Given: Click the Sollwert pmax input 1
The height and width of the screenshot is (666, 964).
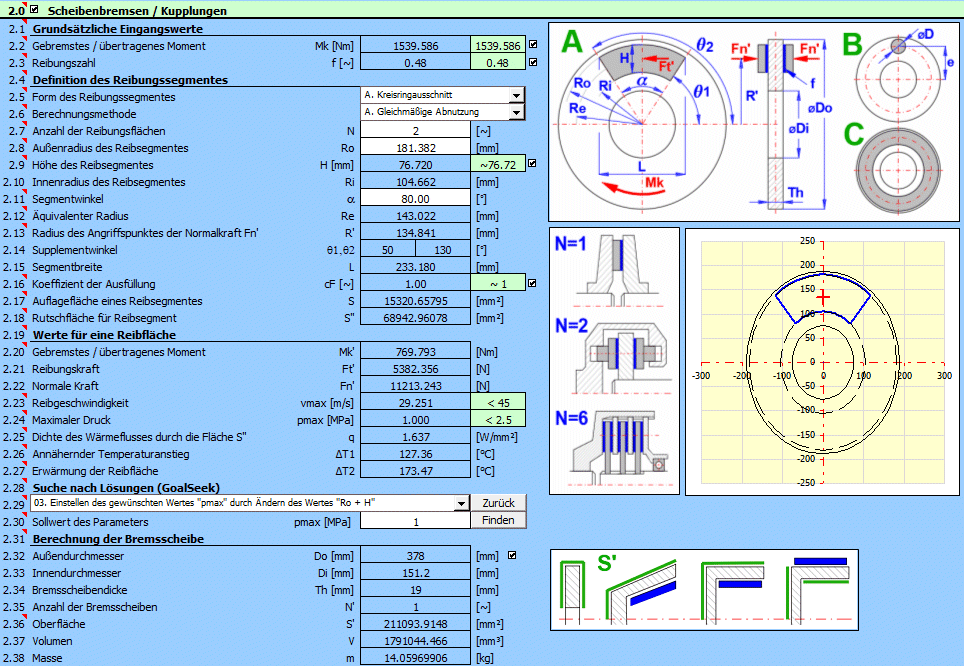Looking at the screenshot, I should [416, 521].
